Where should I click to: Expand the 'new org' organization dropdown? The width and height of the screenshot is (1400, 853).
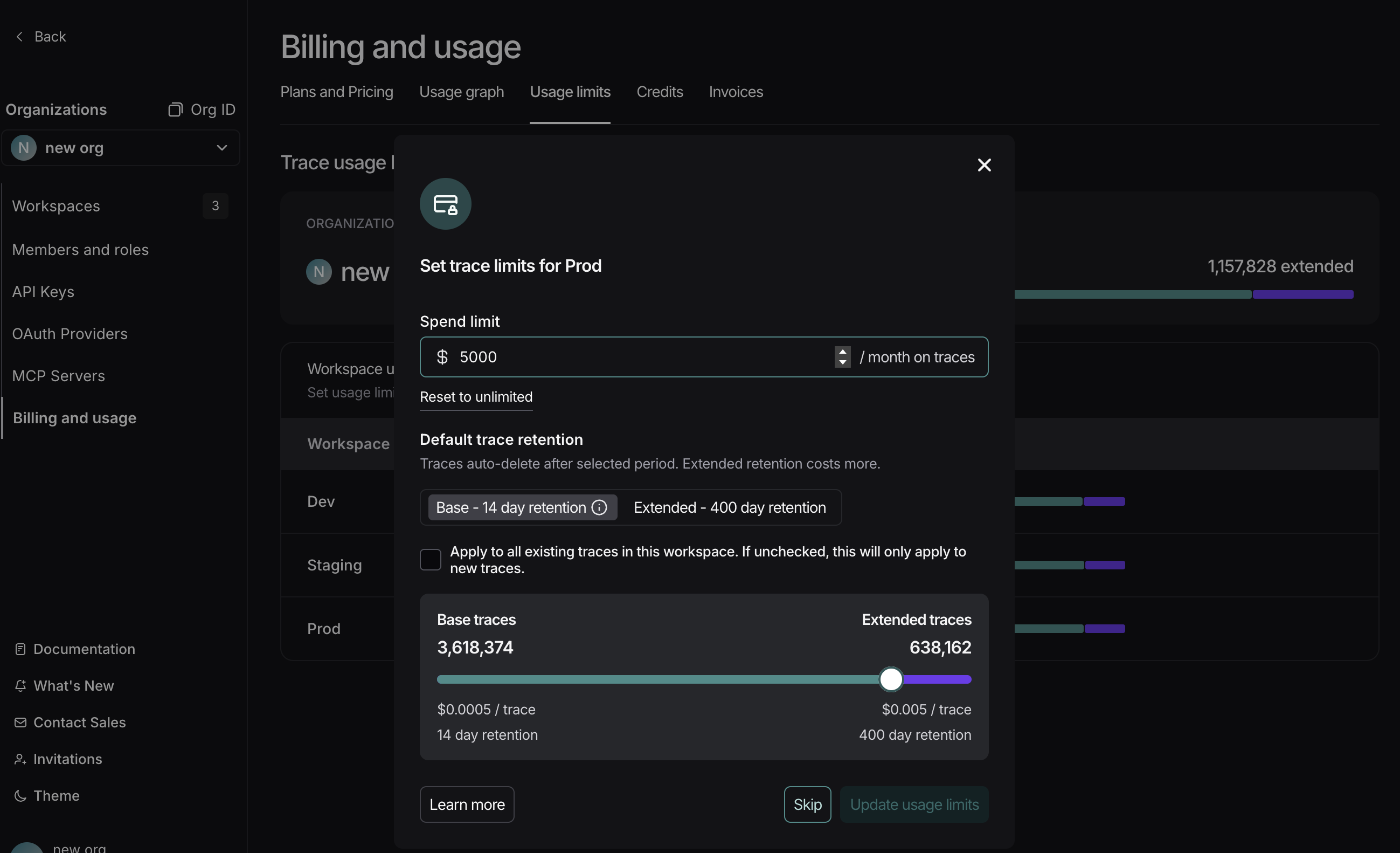tap(221, 148)
